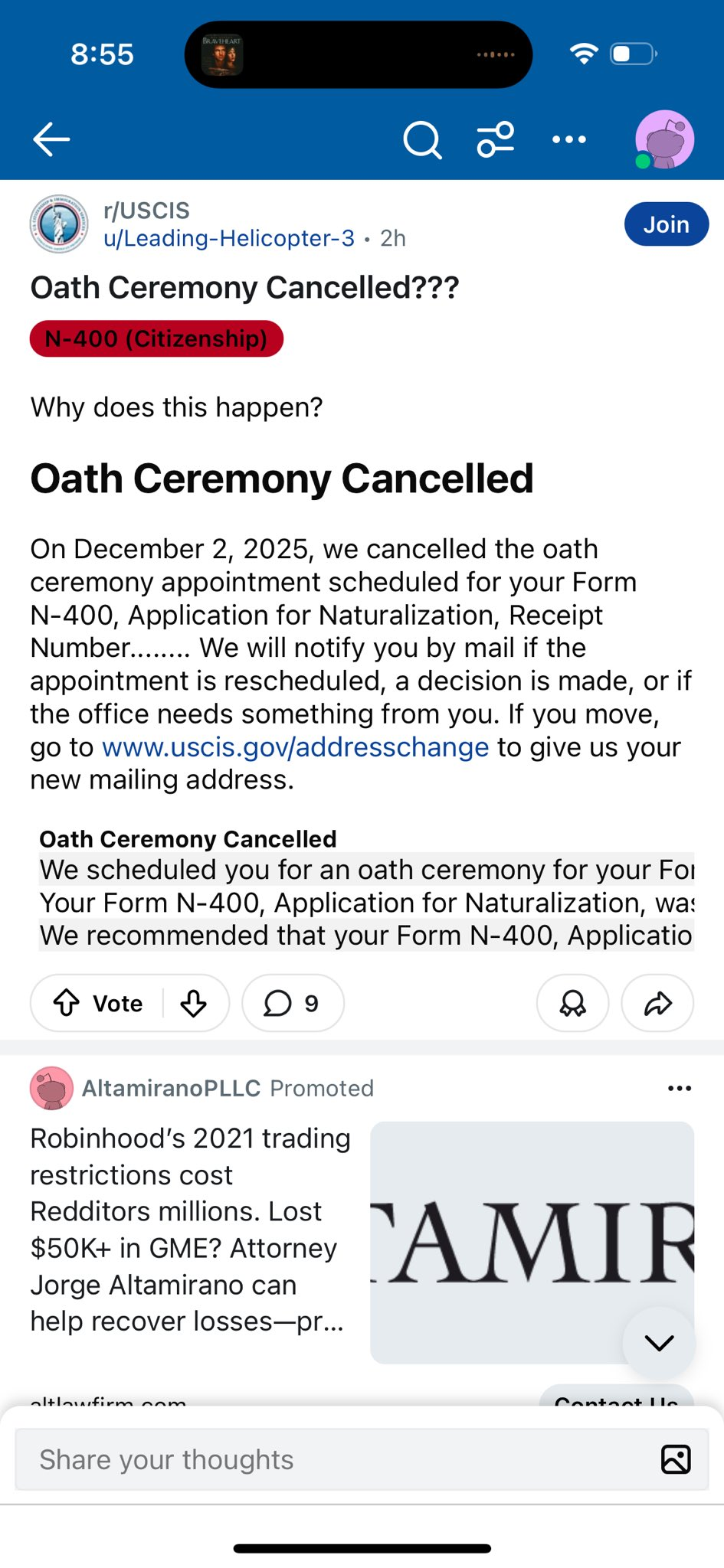The width and height of the screenshot is (724, 1568).
Task: Open the promoted ad options menu
Action: [680, 1088]
